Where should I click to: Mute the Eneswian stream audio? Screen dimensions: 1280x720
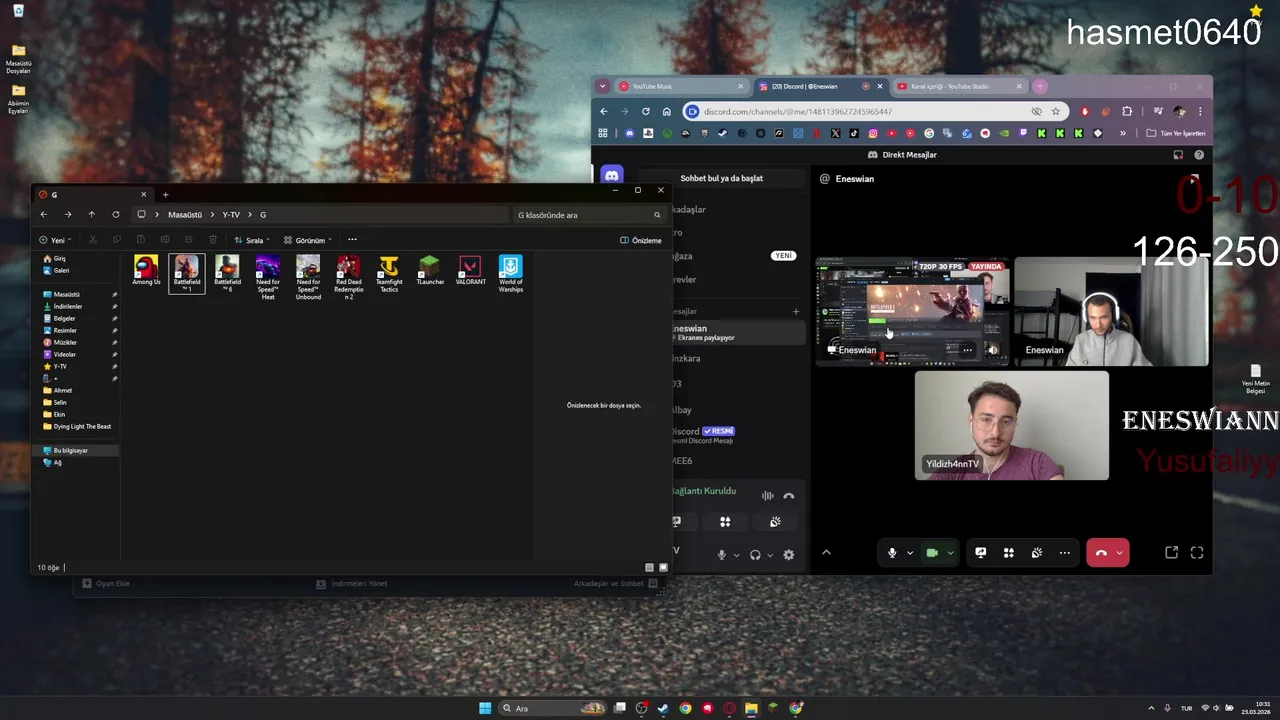[x=993, y=350]
